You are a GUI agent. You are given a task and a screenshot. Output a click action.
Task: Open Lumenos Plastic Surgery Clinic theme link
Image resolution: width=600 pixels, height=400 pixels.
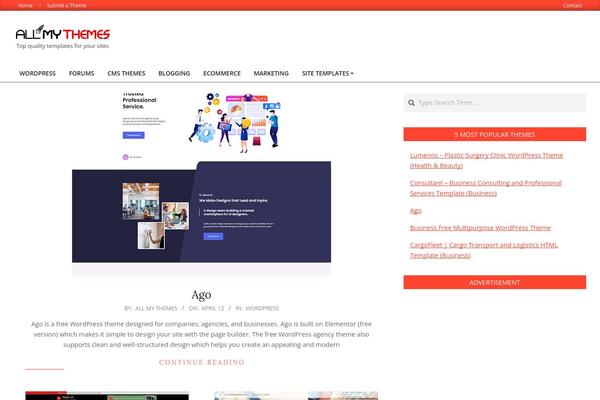click(x=486, y=160)
